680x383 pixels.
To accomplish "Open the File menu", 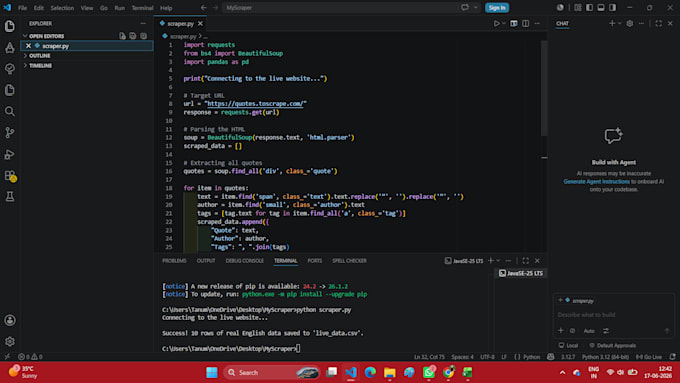I will click(x=23, y=8).
